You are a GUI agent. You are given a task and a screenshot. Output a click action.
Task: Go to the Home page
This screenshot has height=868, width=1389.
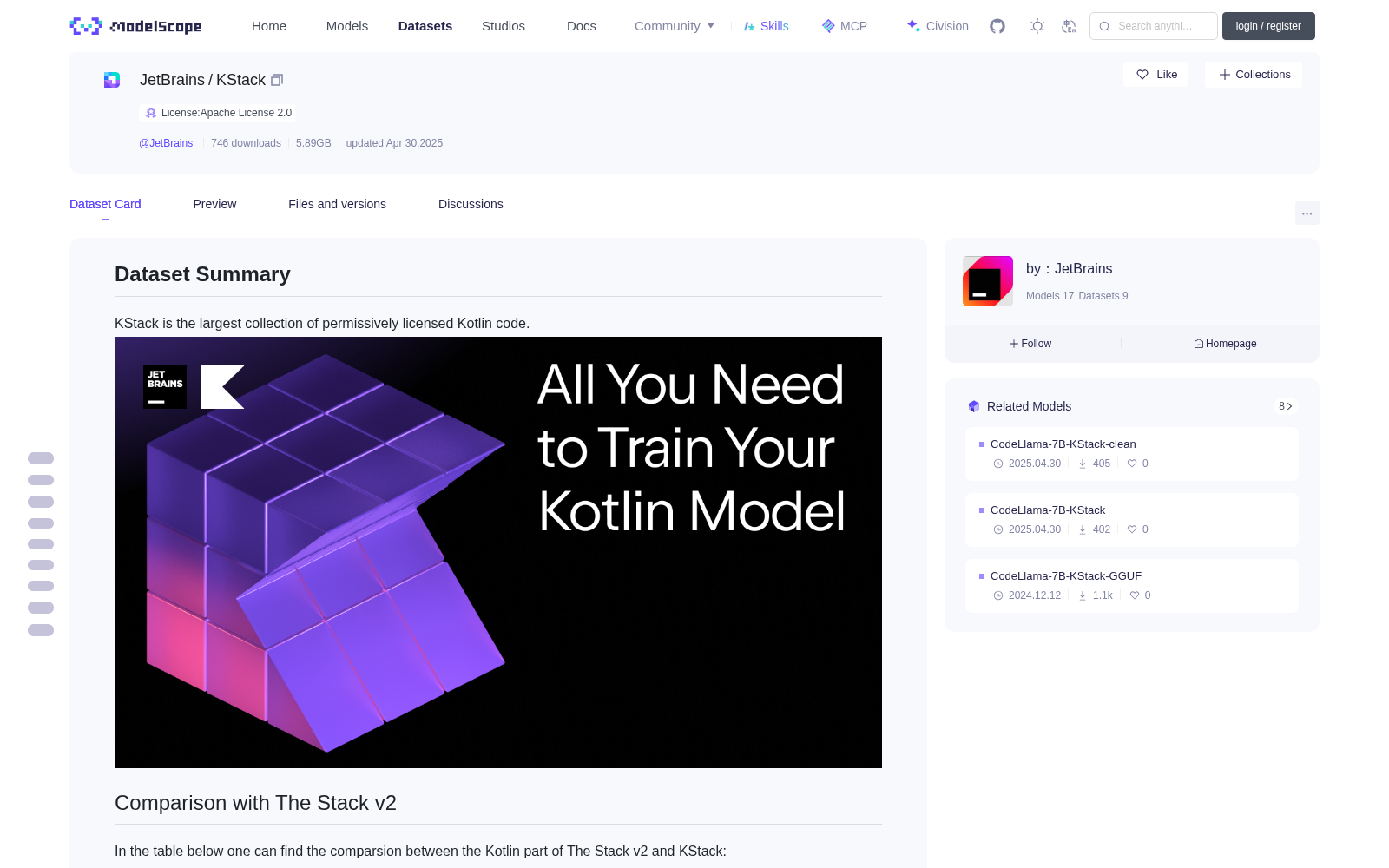point(269,26)
